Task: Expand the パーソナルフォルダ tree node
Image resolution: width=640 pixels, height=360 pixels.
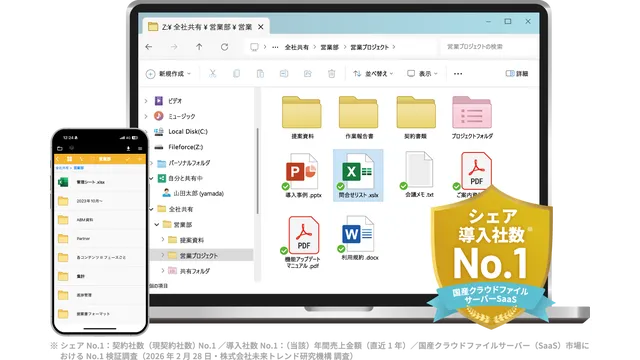Action: coord(151,163)
